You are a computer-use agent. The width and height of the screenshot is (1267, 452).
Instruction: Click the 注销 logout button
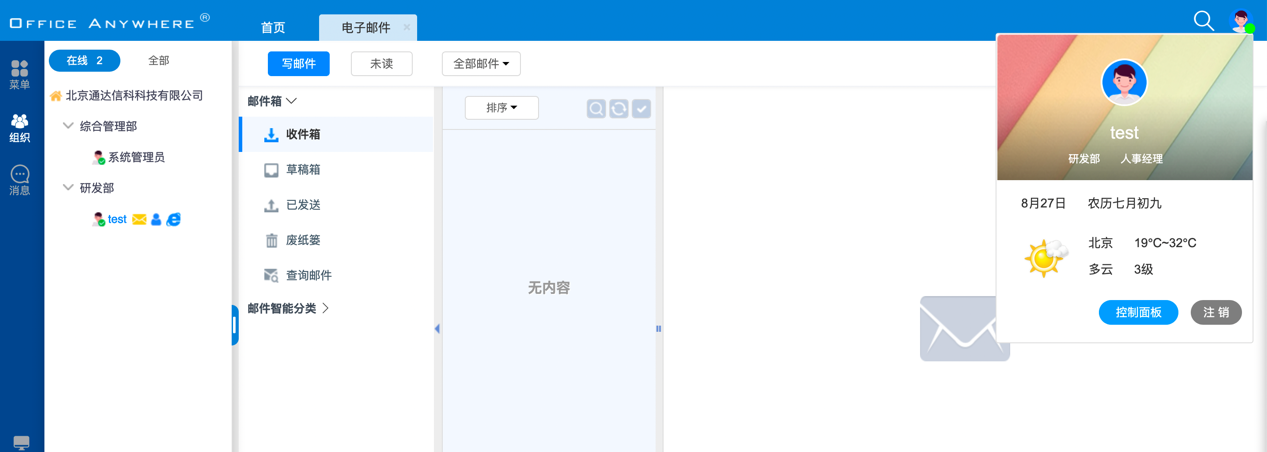point(1216,313)
